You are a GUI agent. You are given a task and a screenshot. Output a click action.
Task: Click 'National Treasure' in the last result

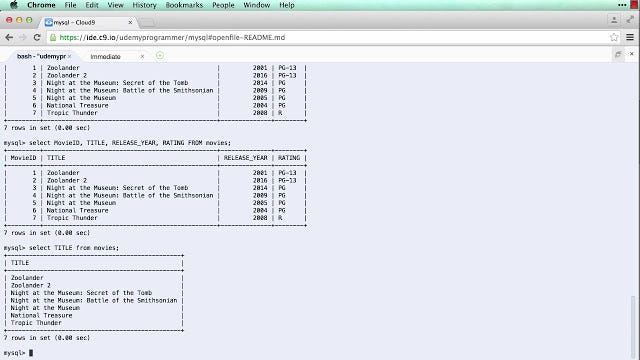point(41,315)
